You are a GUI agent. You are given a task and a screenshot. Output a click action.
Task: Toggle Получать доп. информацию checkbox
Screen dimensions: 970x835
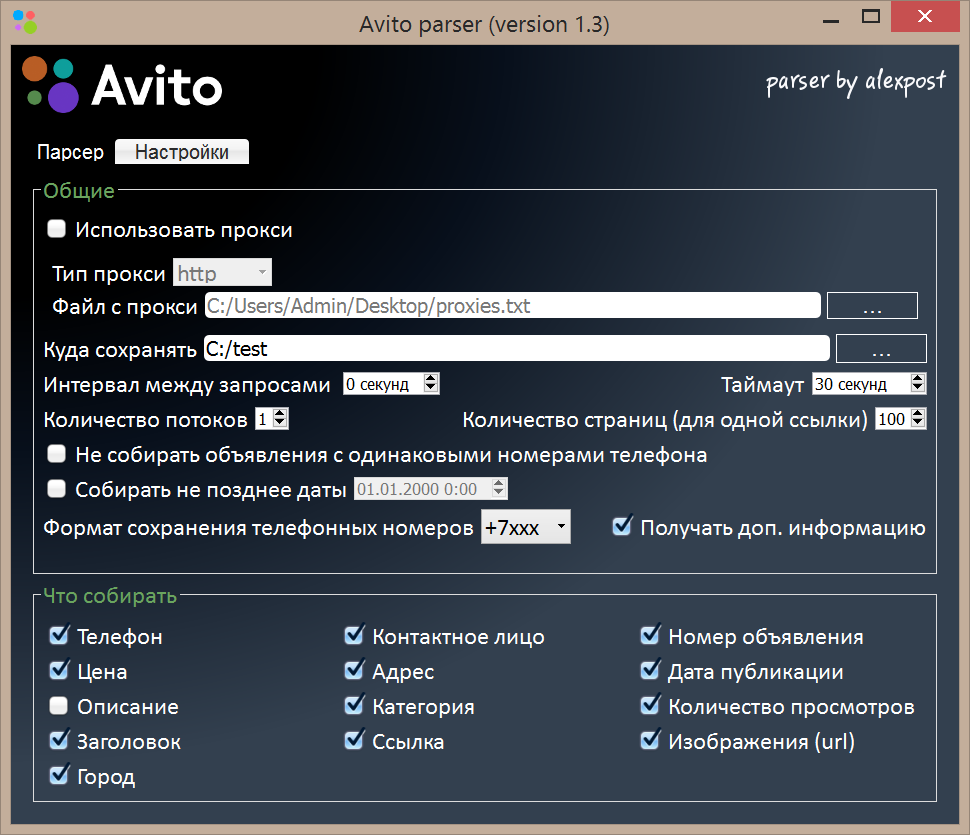(x=623, y=526)
